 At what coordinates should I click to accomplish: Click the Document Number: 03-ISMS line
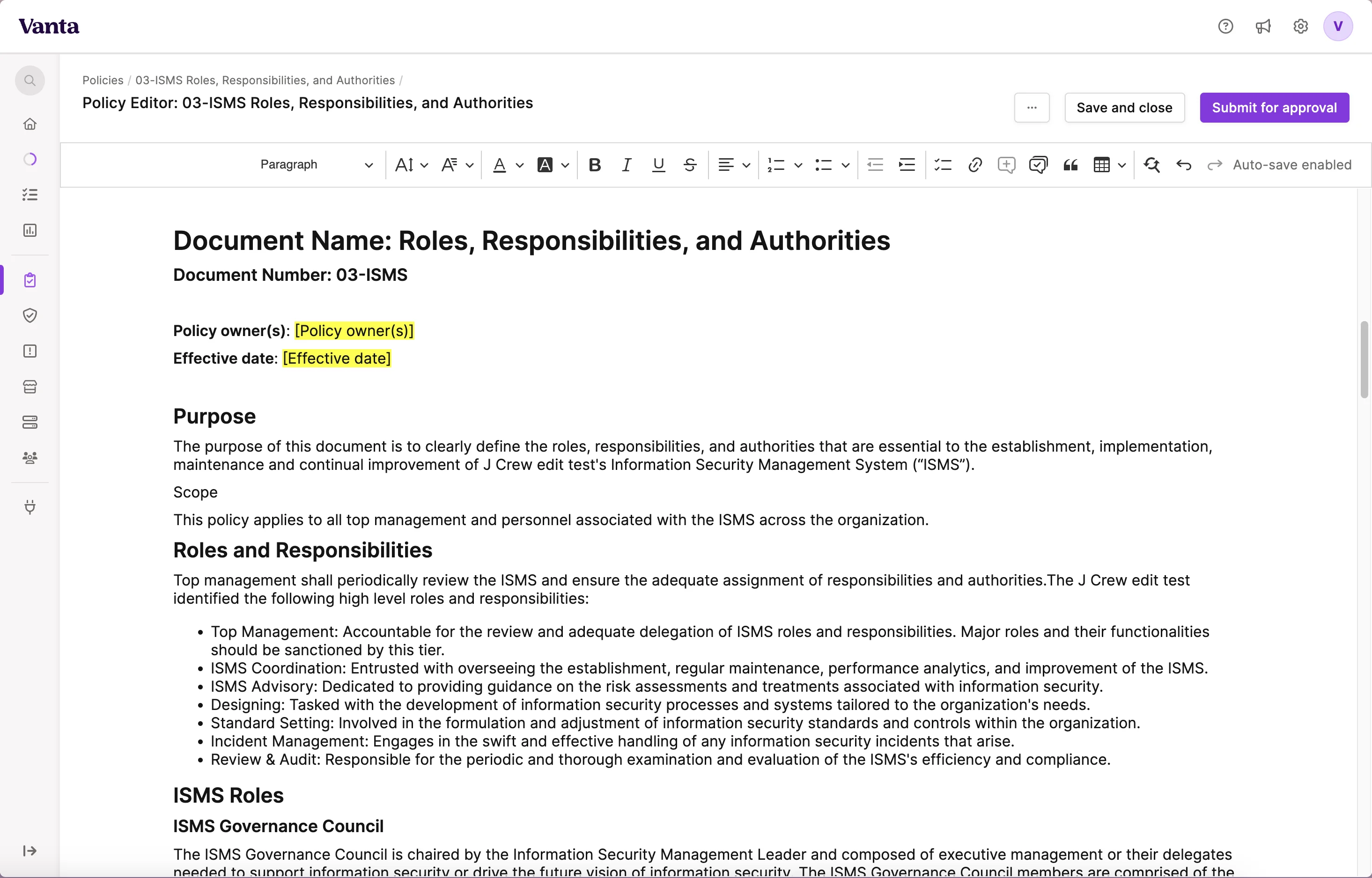pyautogui.click(x=290, y=275)
